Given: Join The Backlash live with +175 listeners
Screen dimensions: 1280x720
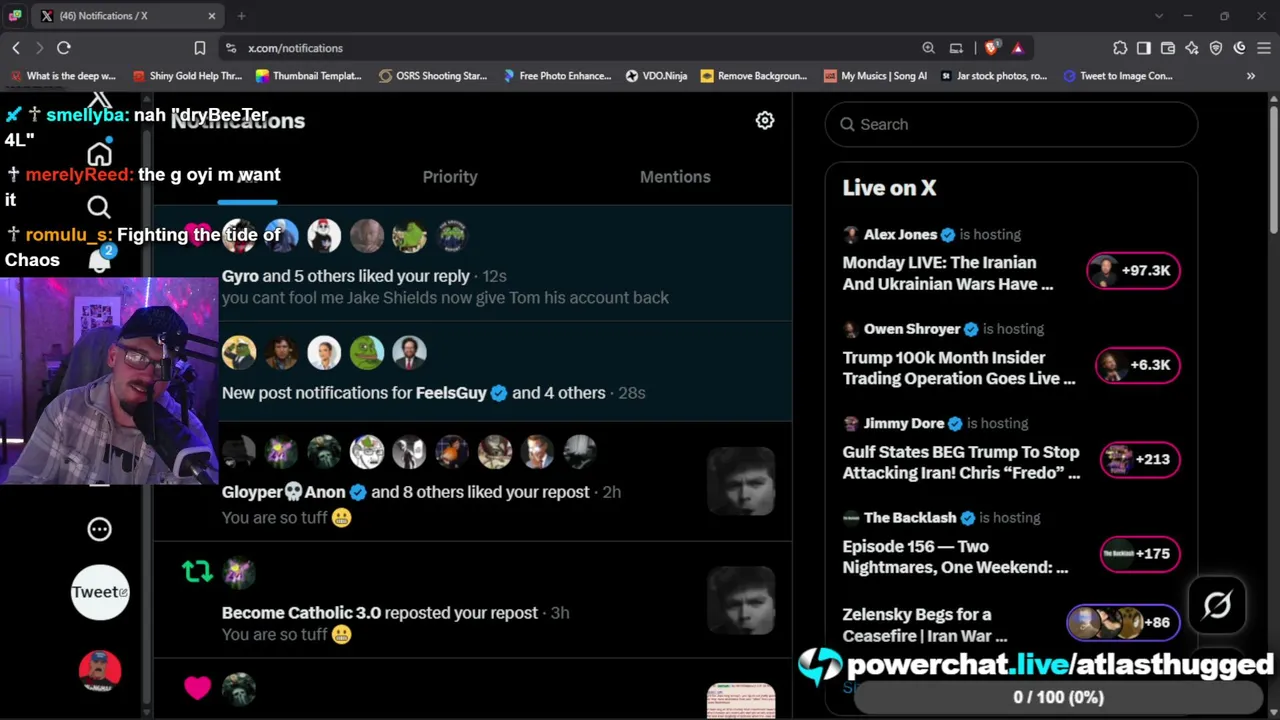Looking at the screenshot, I should click(x=1140, y=553).
